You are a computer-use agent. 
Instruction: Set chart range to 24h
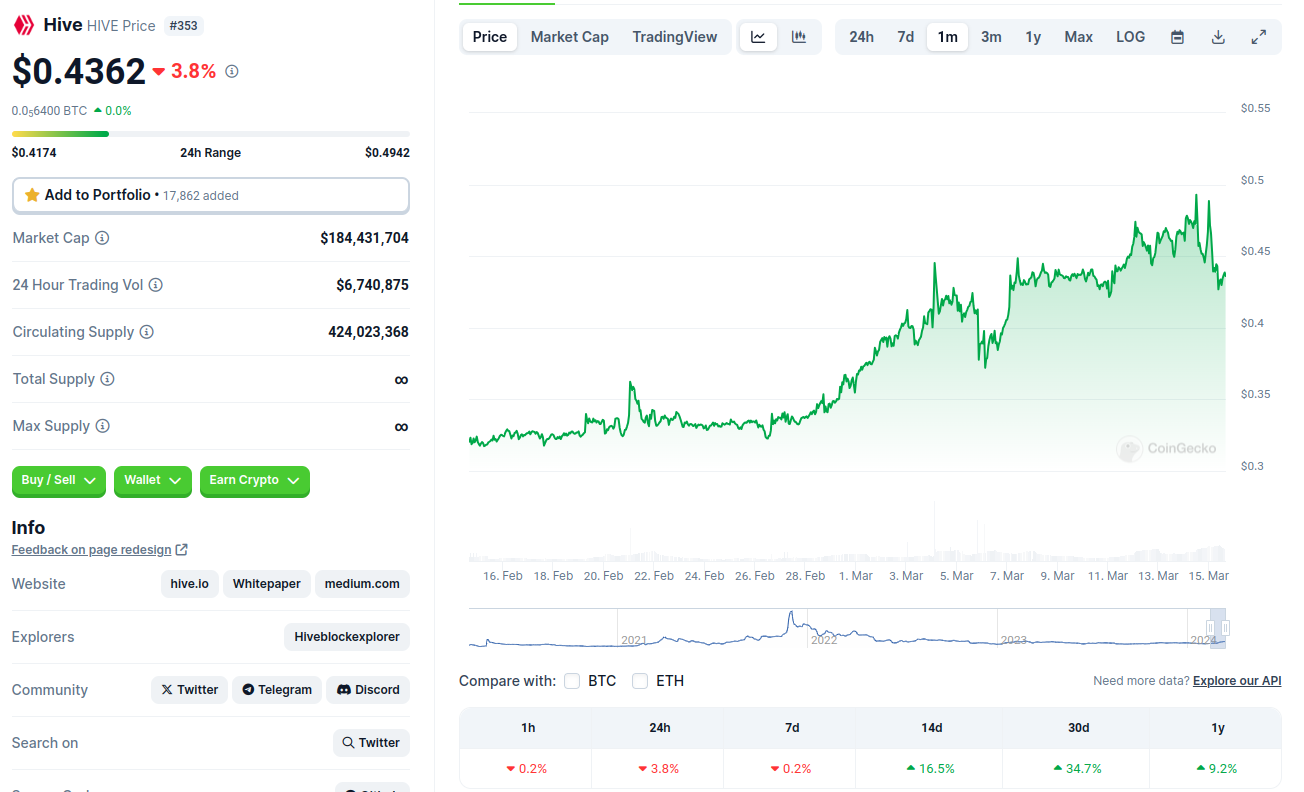pos(861,37)
